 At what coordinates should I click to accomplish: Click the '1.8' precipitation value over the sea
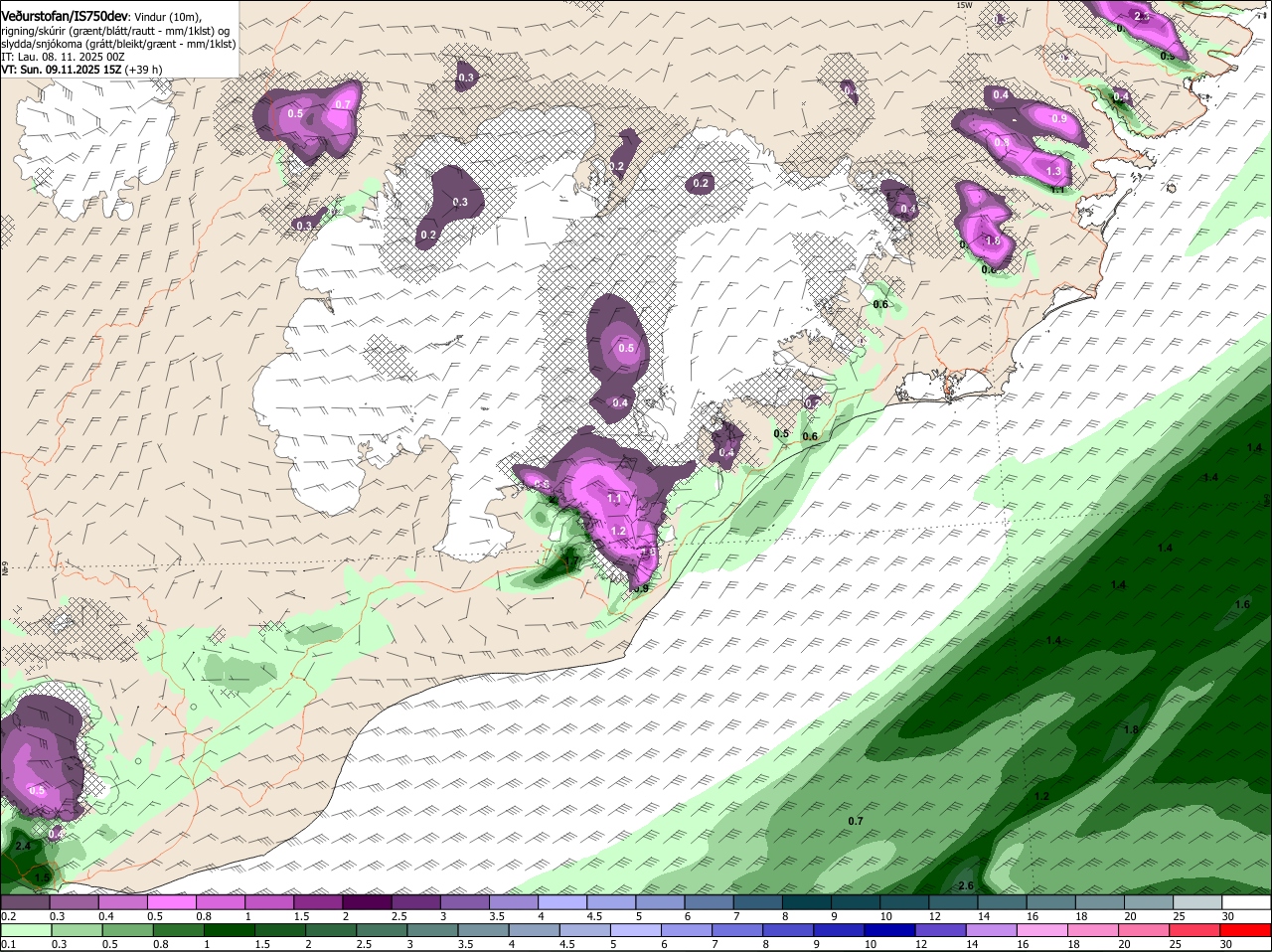[1131, 730]
